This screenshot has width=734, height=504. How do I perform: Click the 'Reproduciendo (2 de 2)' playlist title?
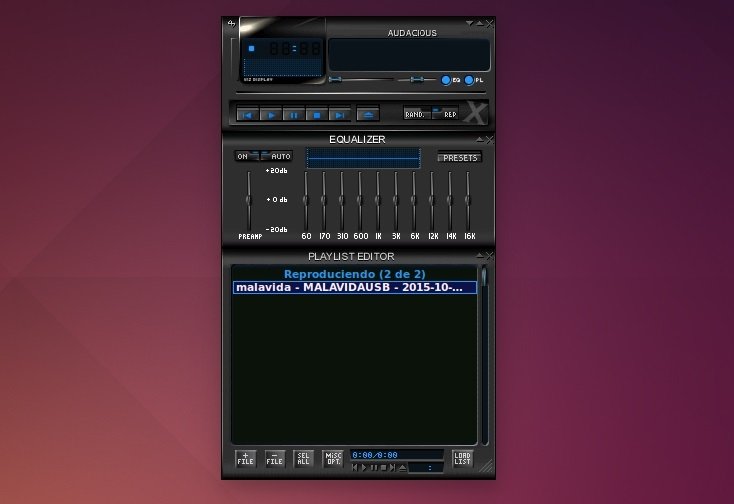click(x=354, y=274)
